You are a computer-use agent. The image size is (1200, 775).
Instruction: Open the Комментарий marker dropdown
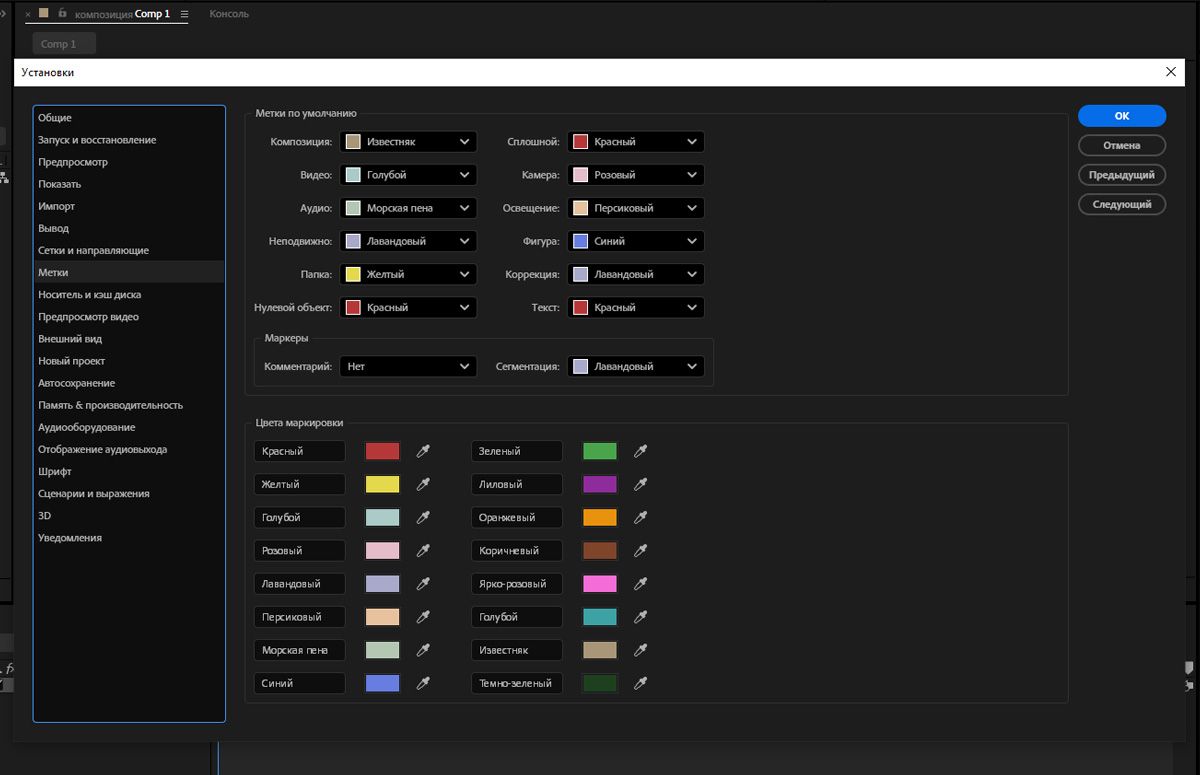point(408,366)
